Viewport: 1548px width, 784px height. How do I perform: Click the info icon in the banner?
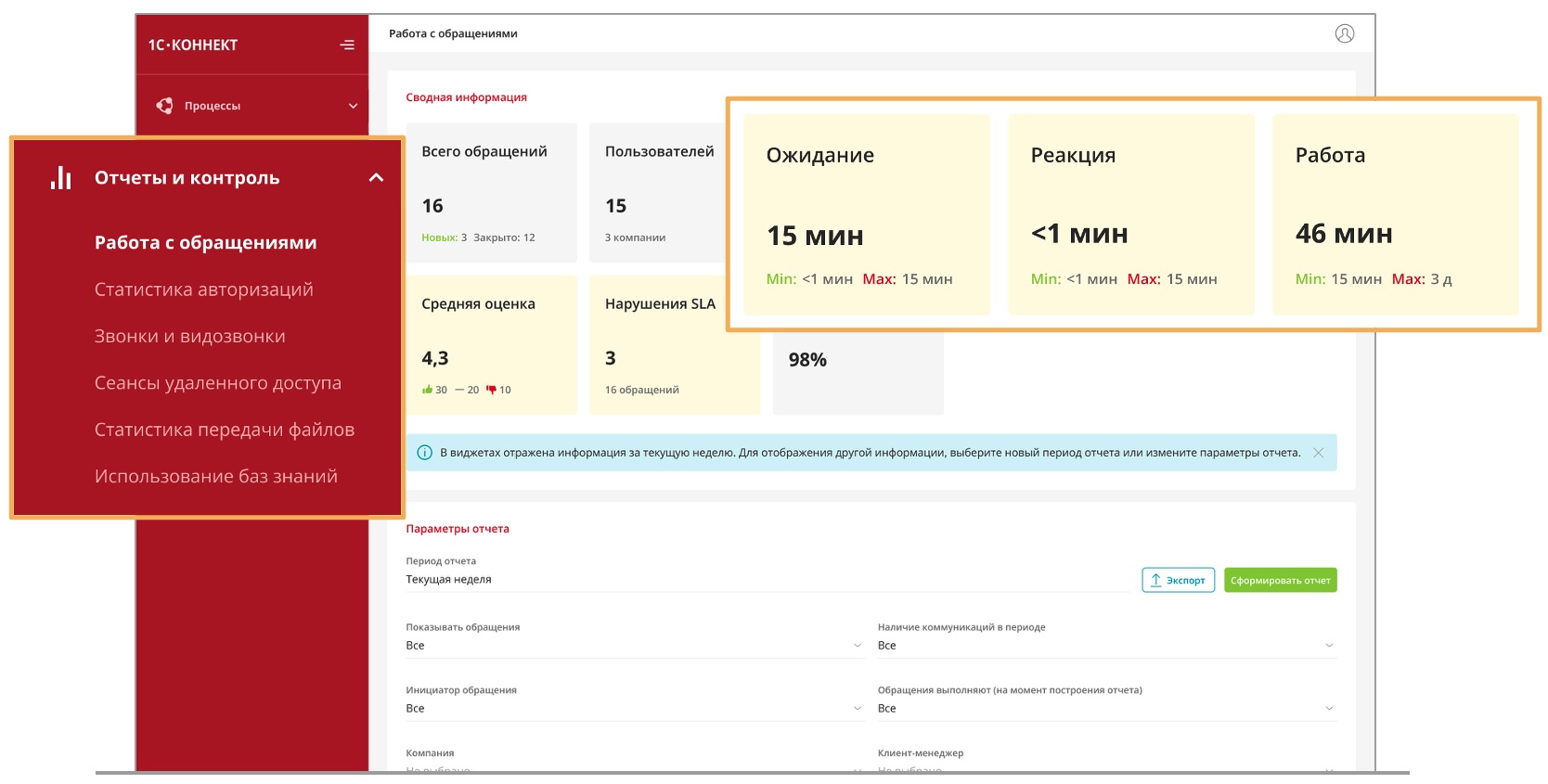coord(425,453)
